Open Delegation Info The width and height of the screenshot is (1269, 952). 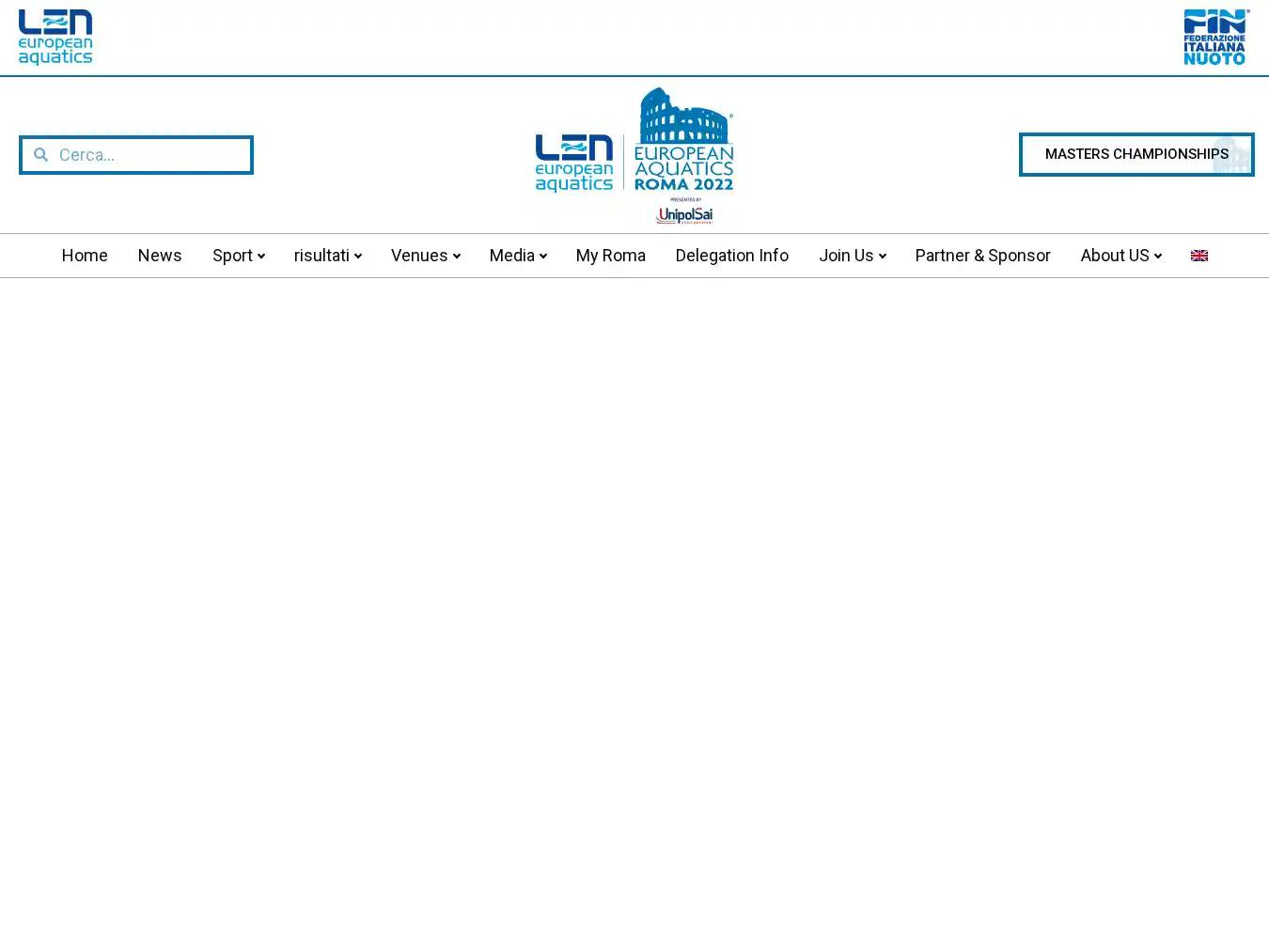coord(731,256)
